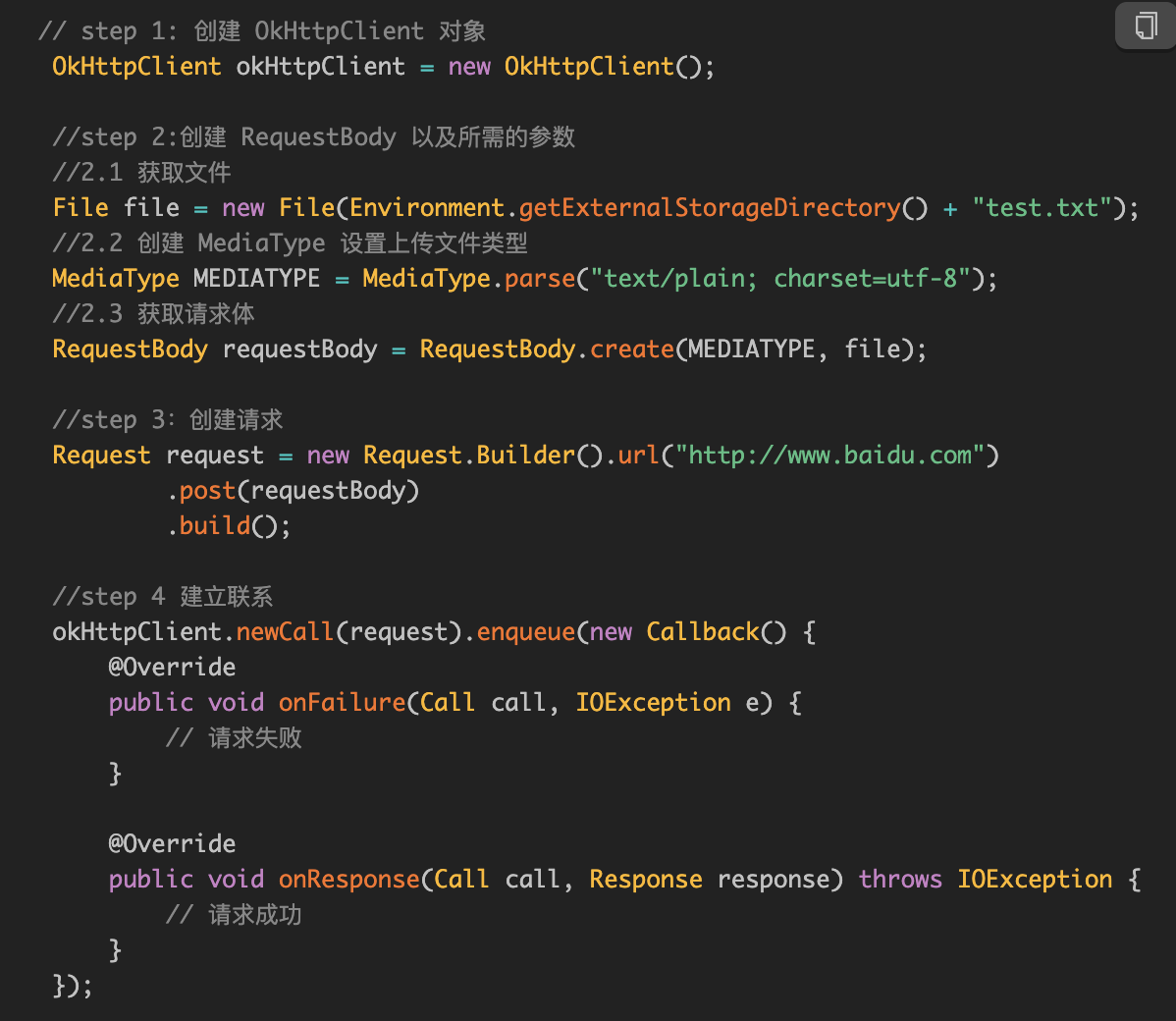This screenshot has height=1021, width=1176.
Task: Click 'Request.Builder()' in step 3
Action: point(483,456)
